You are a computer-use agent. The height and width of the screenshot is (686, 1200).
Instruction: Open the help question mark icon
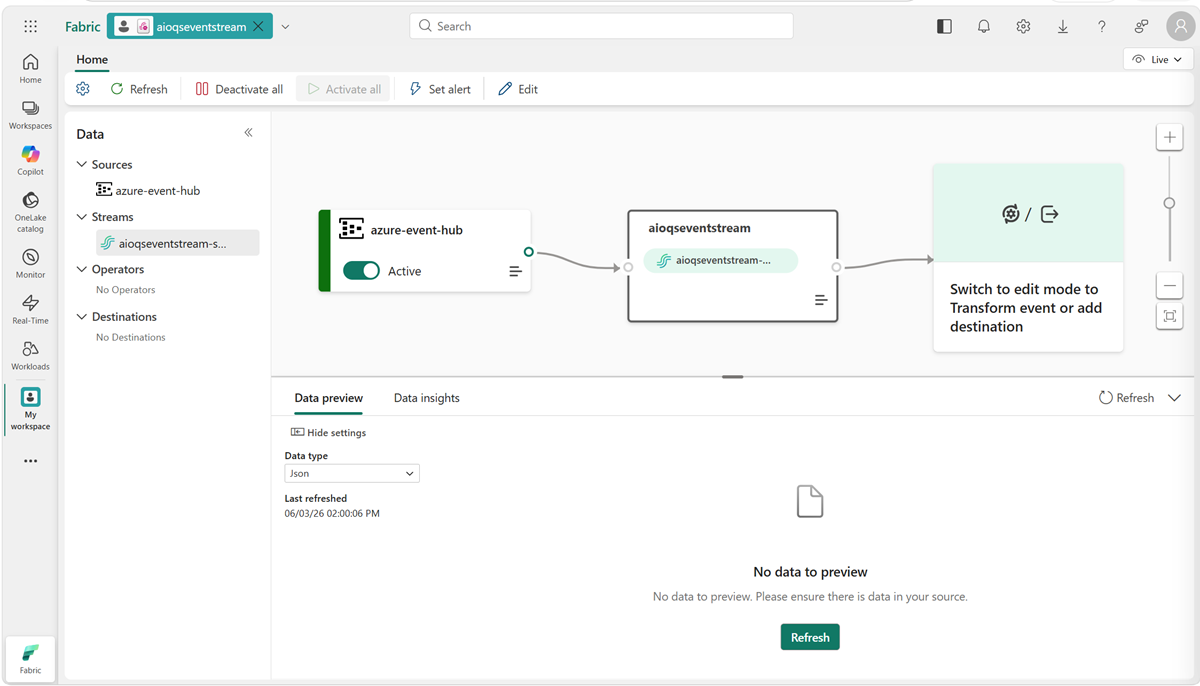point(1102,27)
